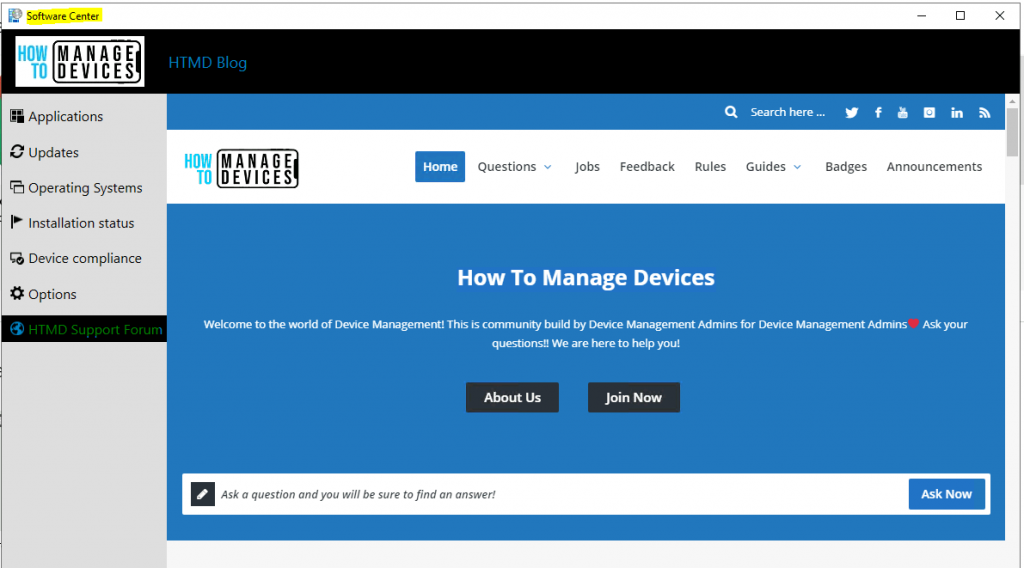
Task: Open the Feedback page
Action: click(647, 166)
